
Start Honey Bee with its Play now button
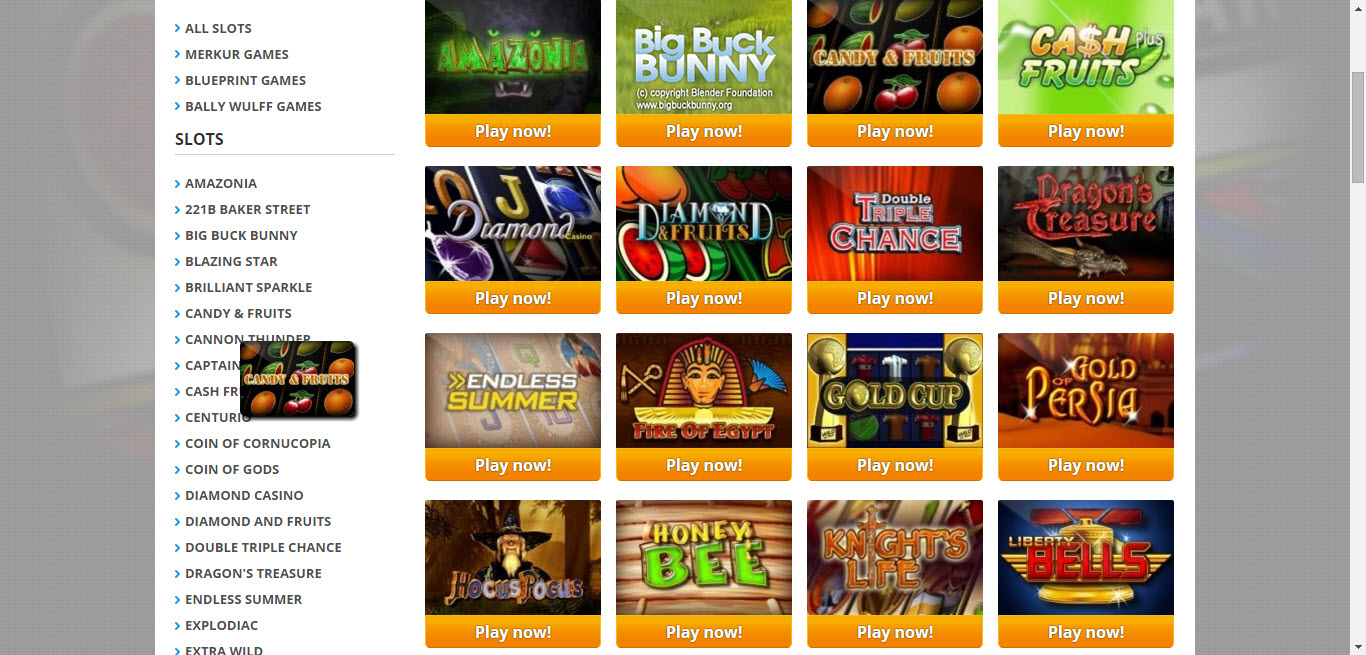click(x=704, y=632)
